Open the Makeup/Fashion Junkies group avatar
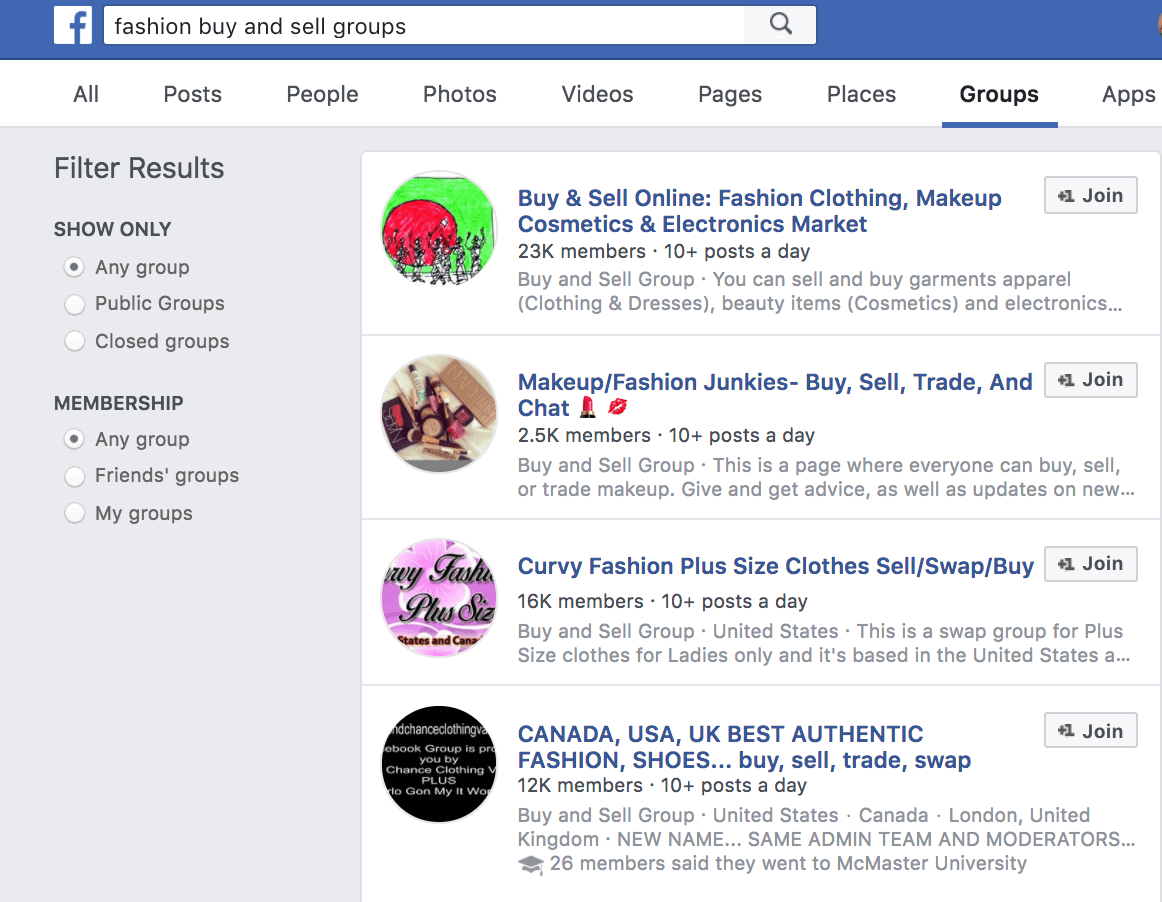1162x902 pixels. click(x=439, y=413)
